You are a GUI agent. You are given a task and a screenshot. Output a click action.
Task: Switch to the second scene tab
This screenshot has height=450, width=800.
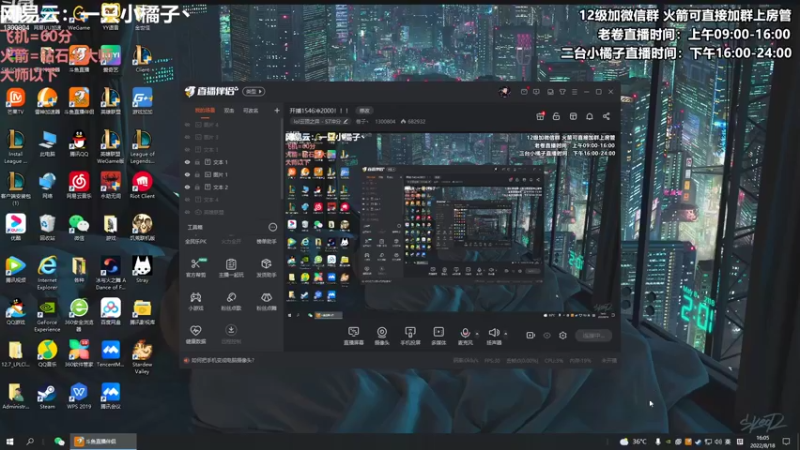point(229,111)
